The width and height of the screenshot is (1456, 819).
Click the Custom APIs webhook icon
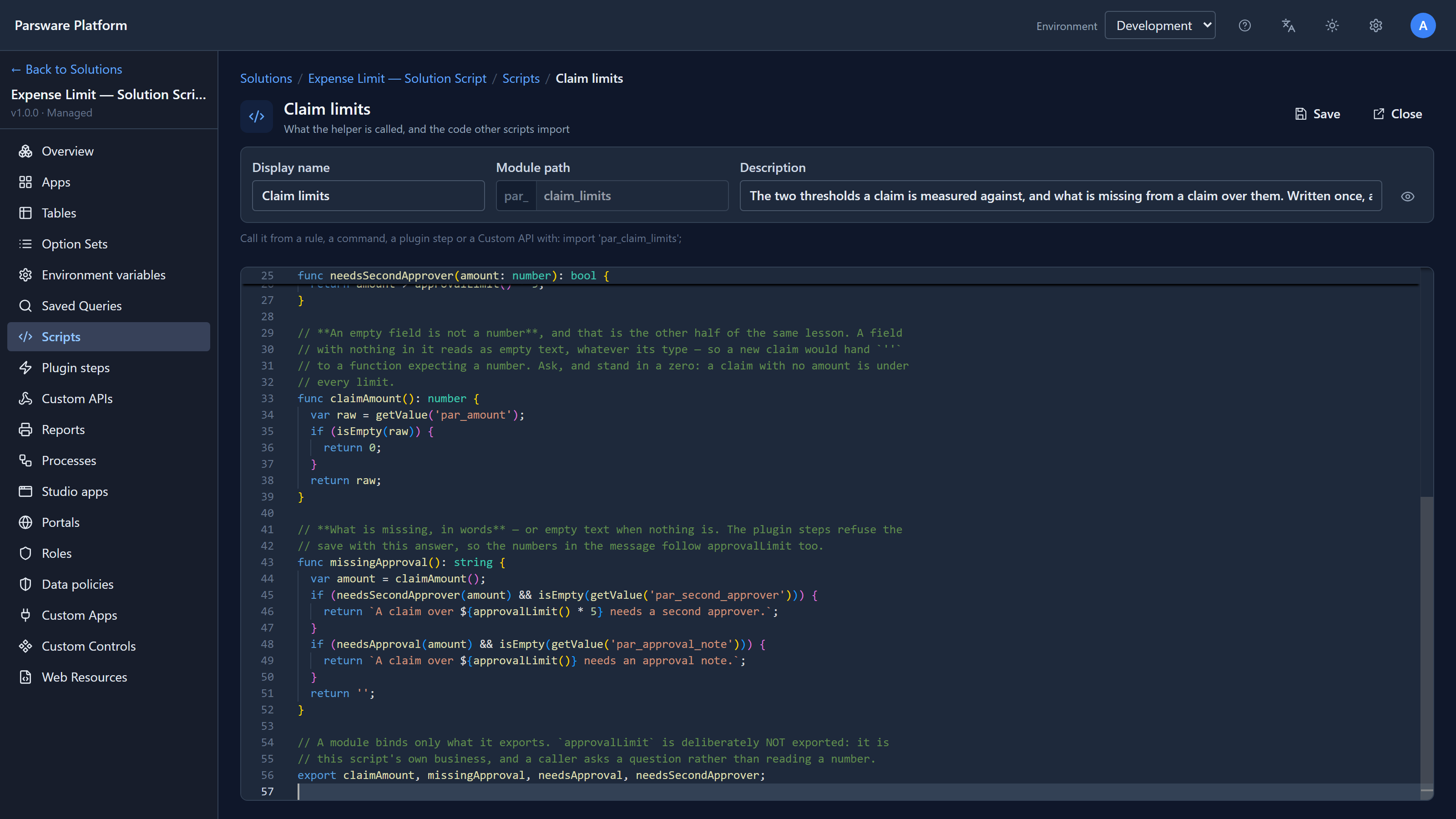(25, 399)
